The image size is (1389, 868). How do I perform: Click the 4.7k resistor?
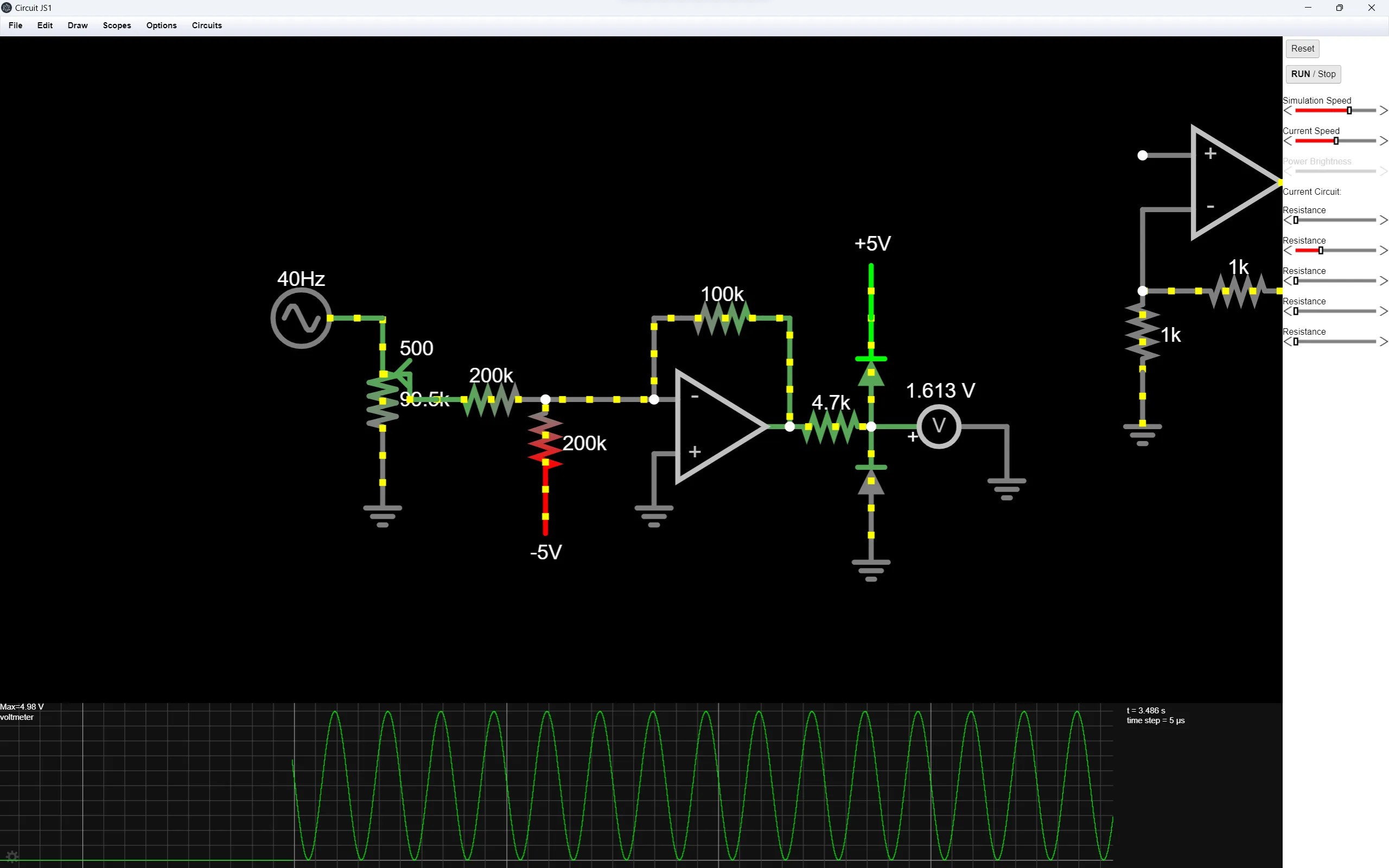[831, 427]
